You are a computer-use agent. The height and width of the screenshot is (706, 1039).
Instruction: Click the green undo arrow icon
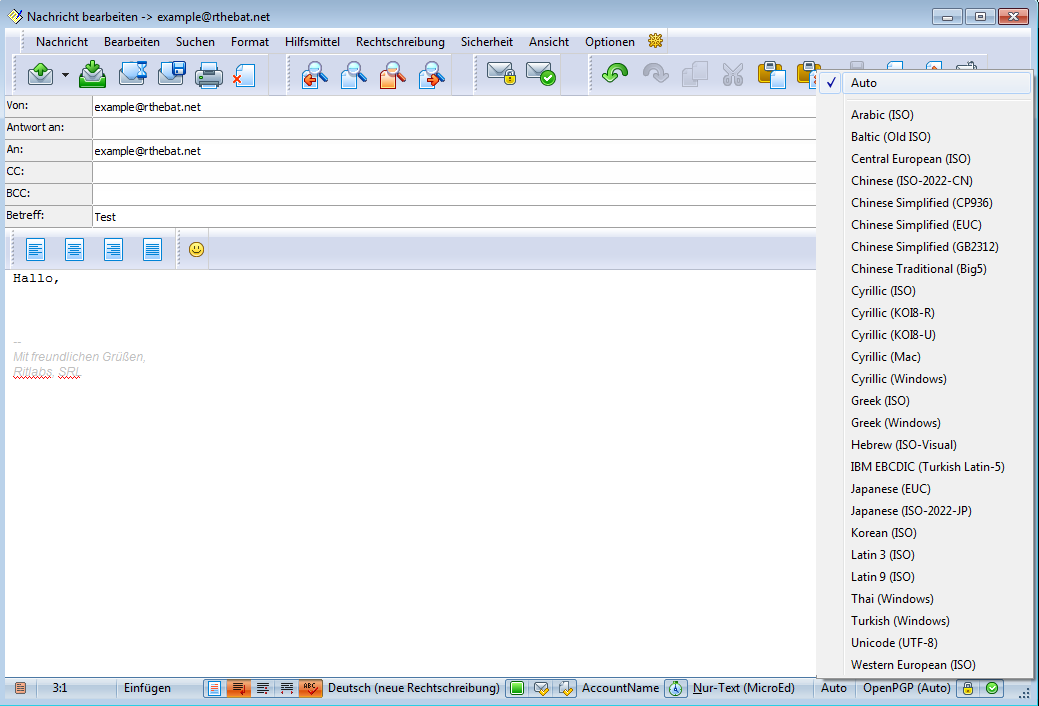[615, 75]
